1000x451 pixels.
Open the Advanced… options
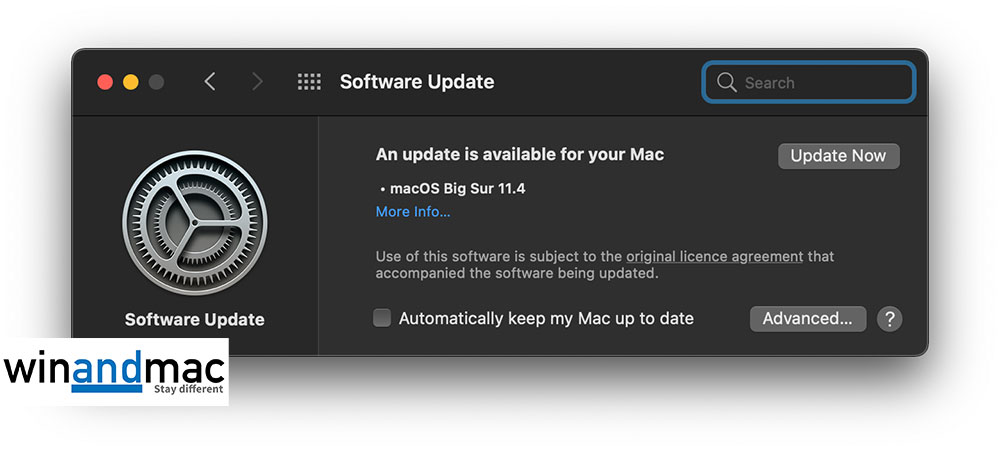click(x=807, y=319)
